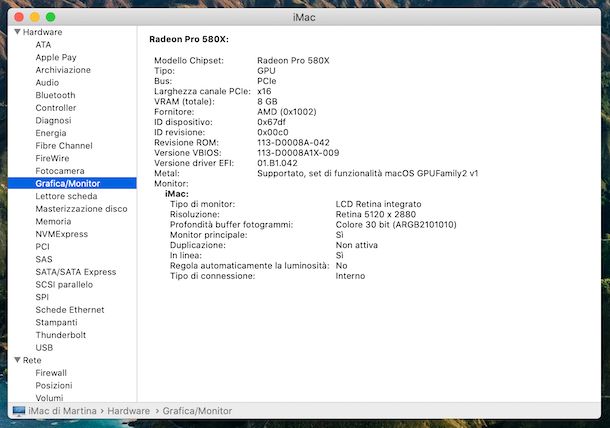Open Posizioni under Rete

pos(54,386)
